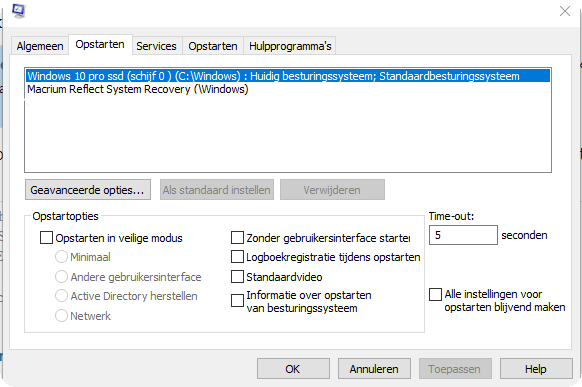The height and width of the screenshot is (387, 582).
Task: Check the Standaardvideo option
Action: tap(238, 276)
